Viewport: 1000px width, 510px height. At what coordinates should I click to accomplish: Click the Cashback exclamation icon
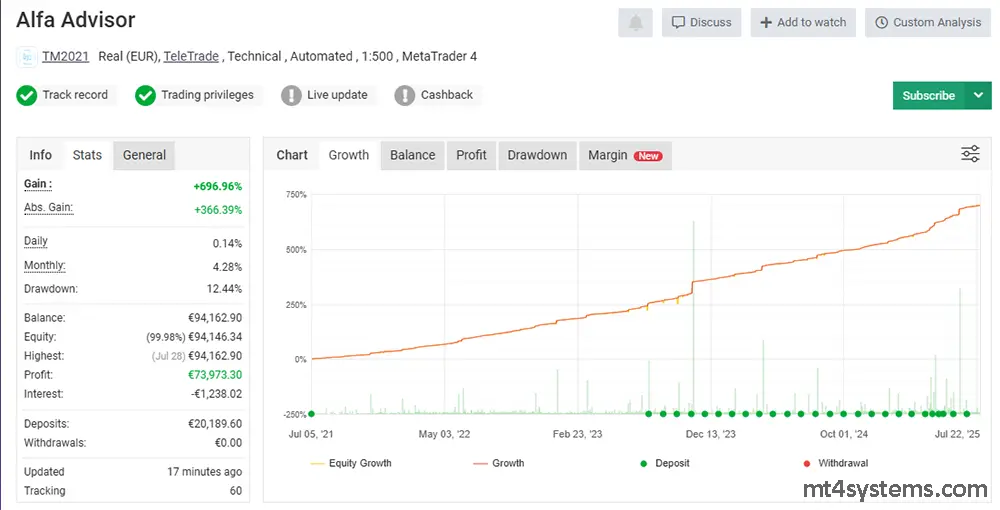[x=405, y=96]
